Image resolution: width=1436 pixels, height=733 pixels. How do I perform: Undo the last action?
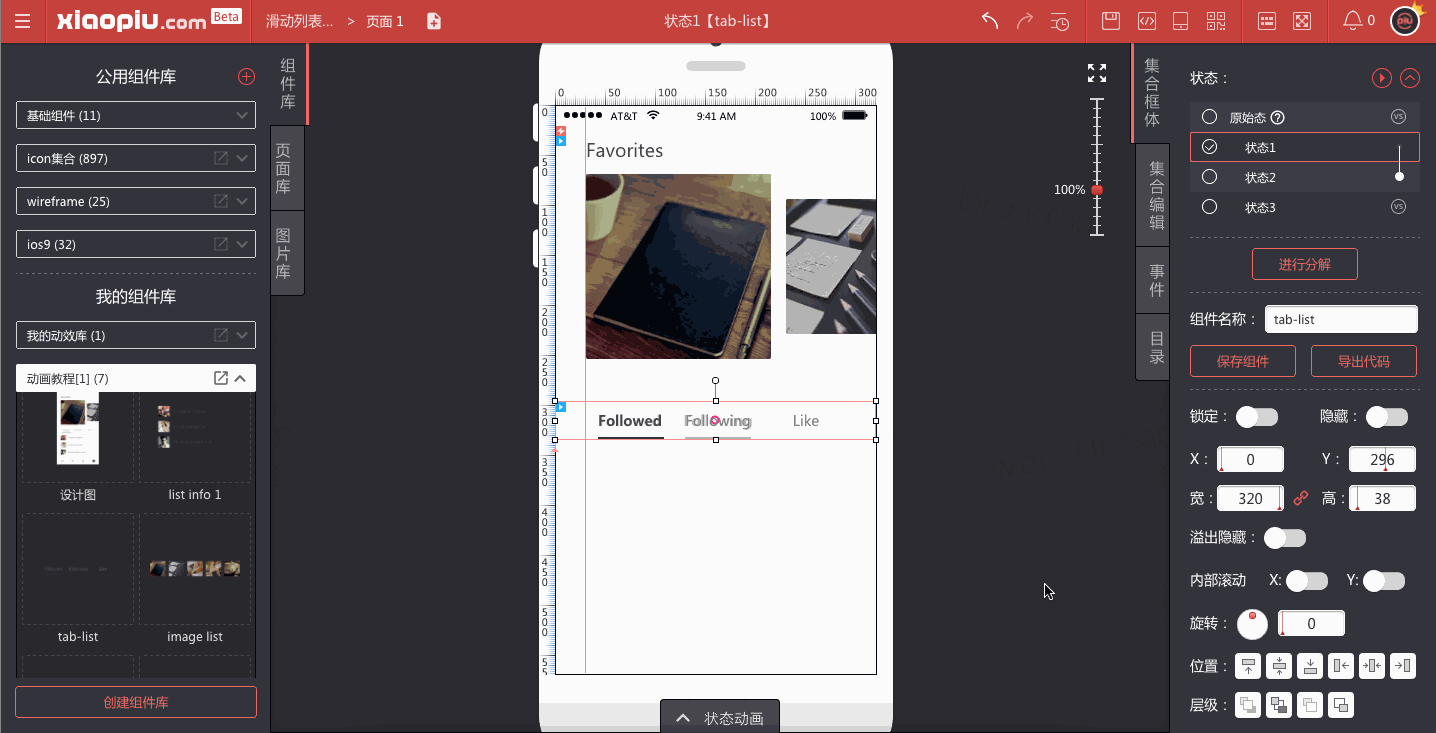pyautogui.click(x=990, y=21)
